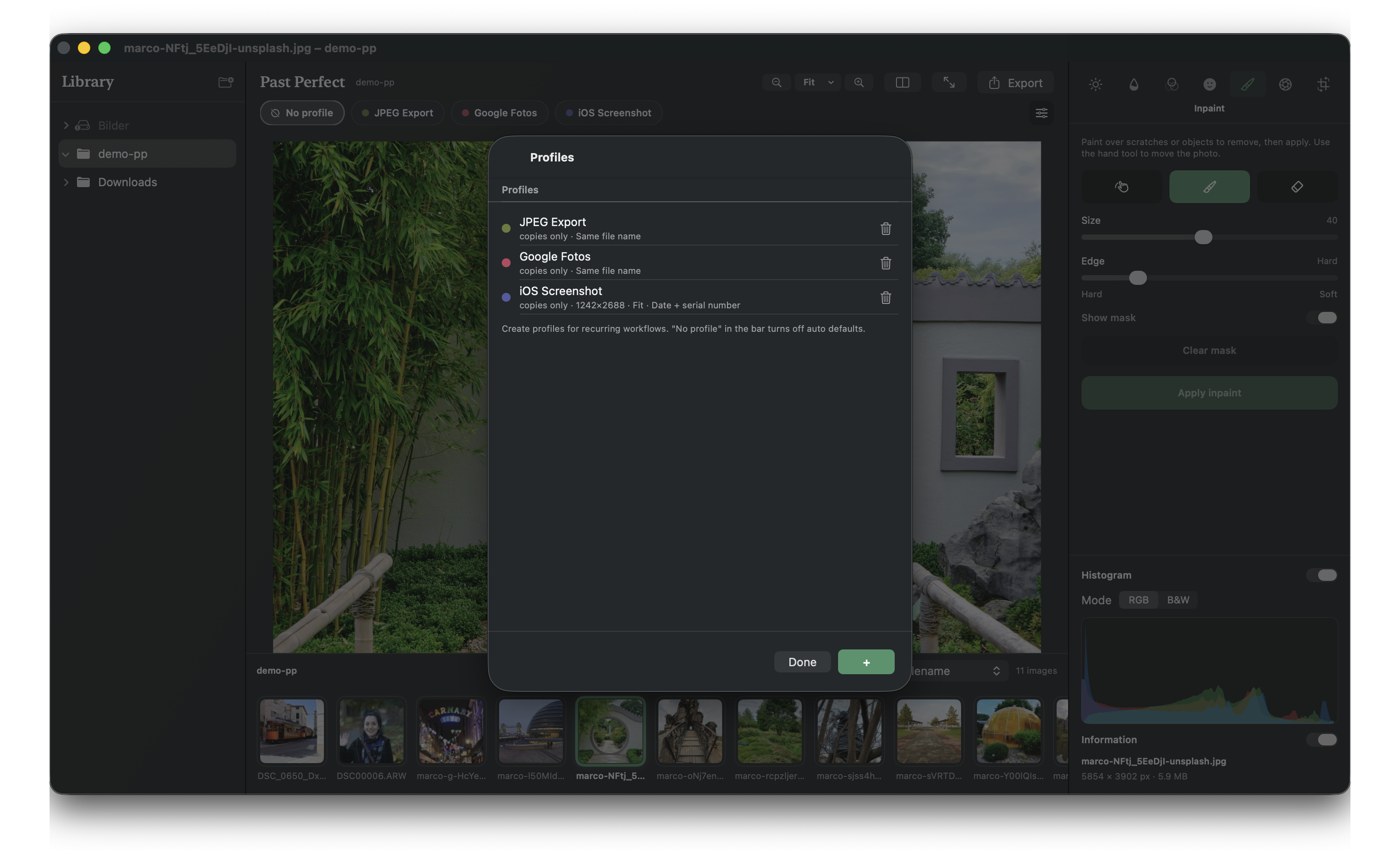Open the aperture lens panel
Image resolution: width=1400 pixels, height=860 pixels.
[1285, 84]
